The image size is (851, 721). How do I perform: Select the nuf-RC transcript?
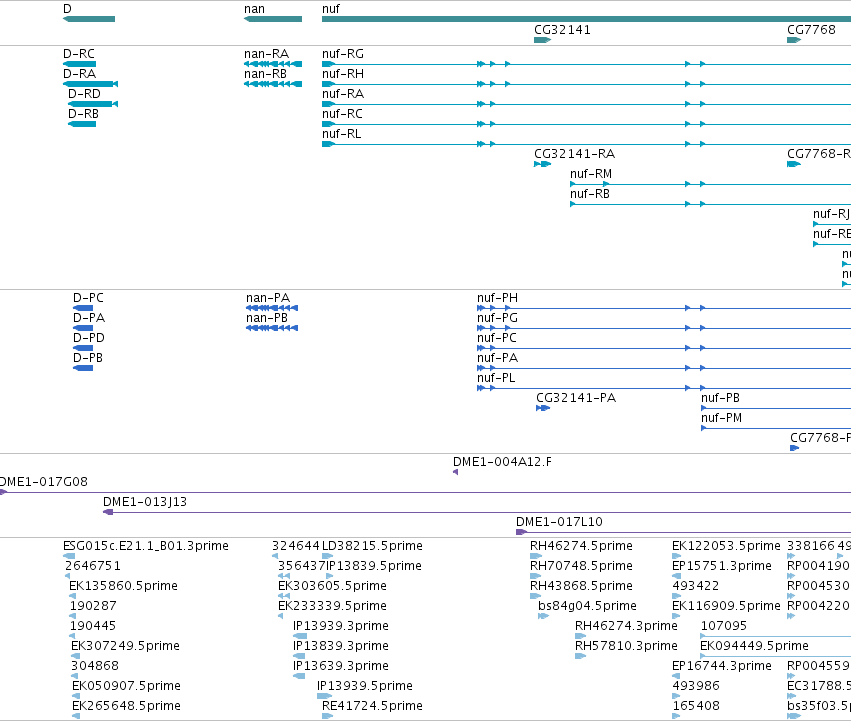click(x=586, y=124)
